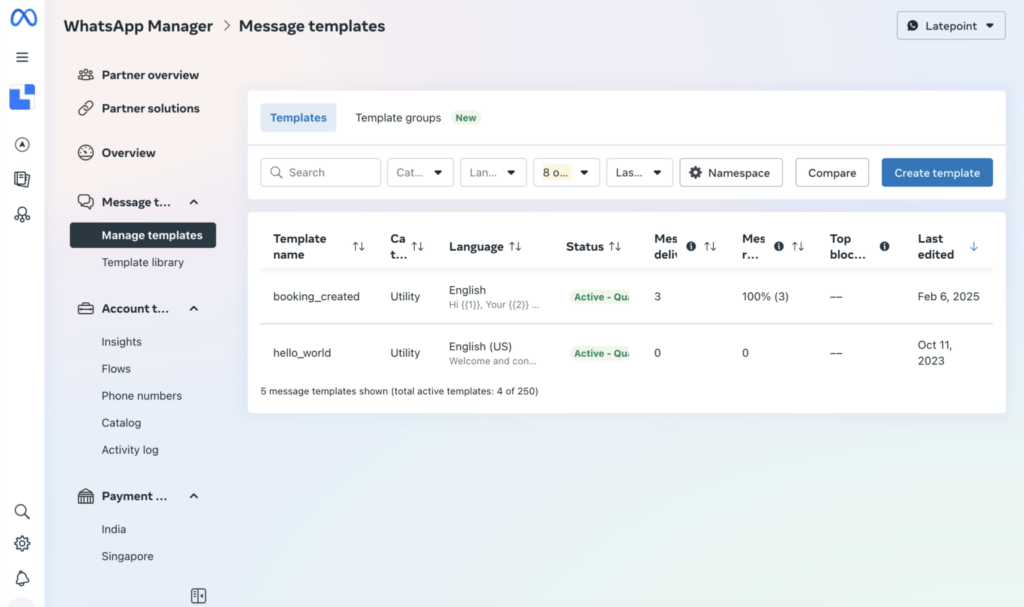Image resolution: width=1024 pixels, height=607 pixels.
Task: Select the blue business portfolio icon
Action: (22, 97)
